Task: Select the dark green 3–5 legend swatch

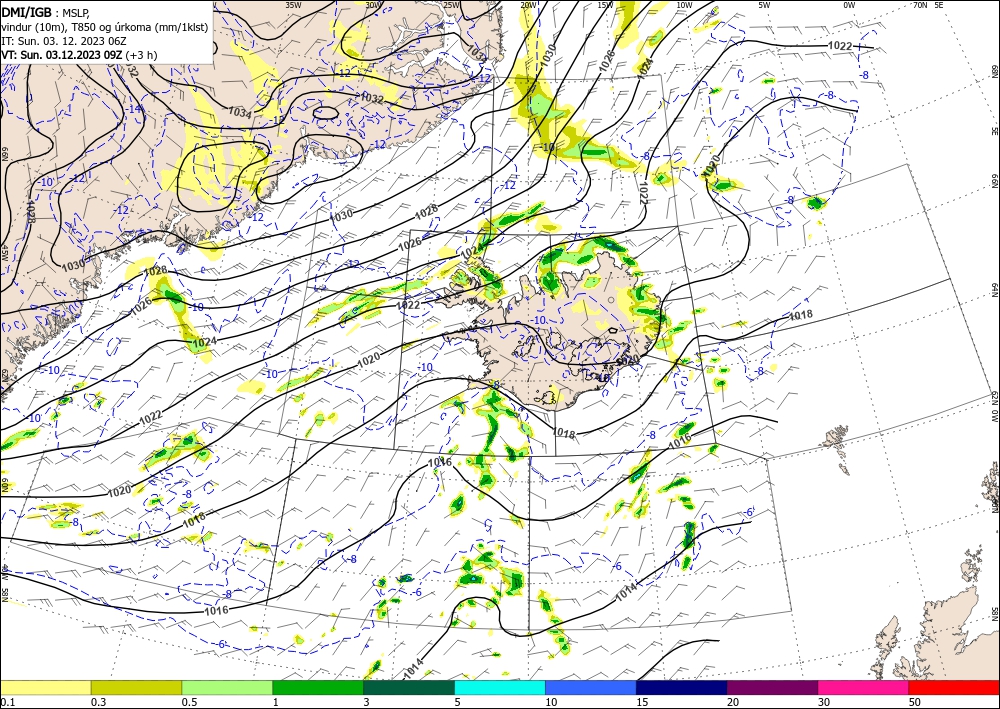Action: (409, 687)
